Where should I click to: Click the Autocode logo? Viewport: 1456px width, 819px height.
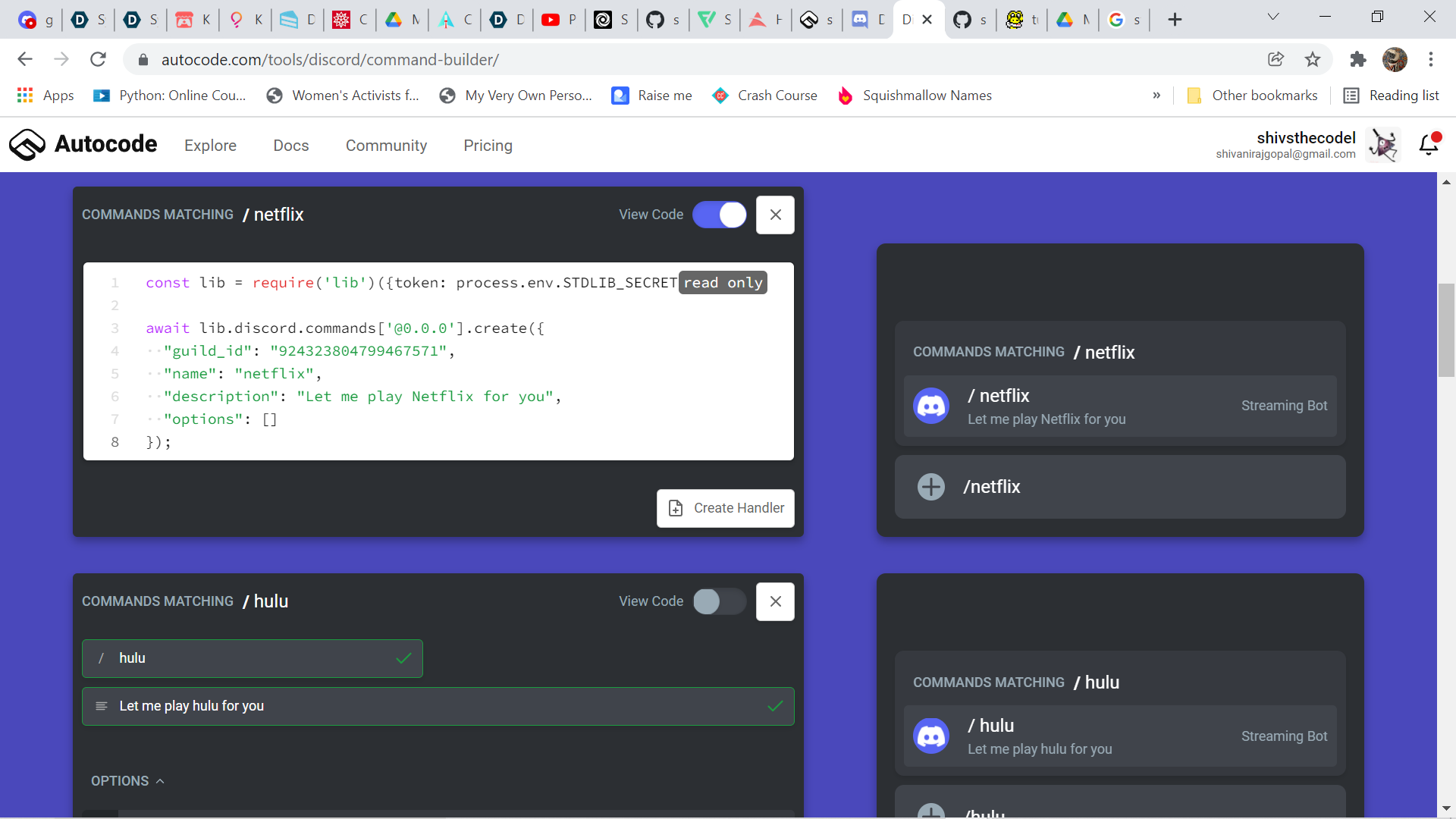27,144
